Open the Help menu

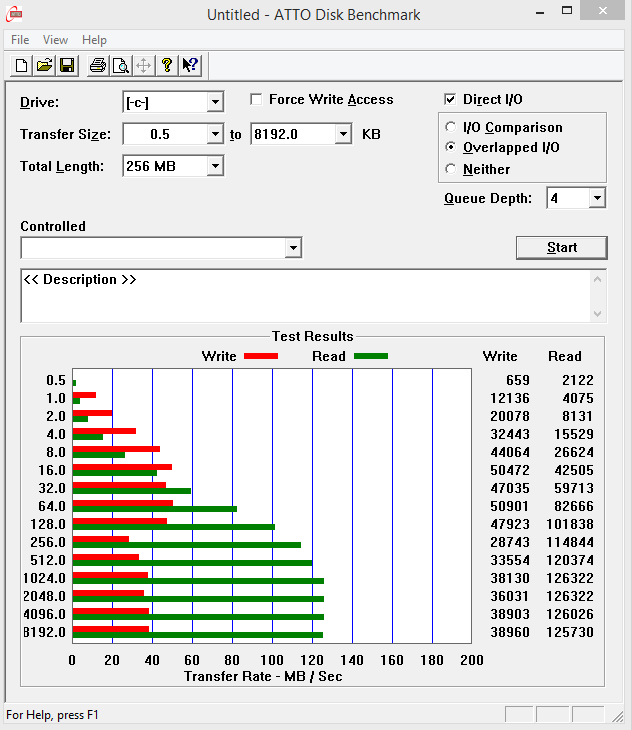[x=94, y=40]
